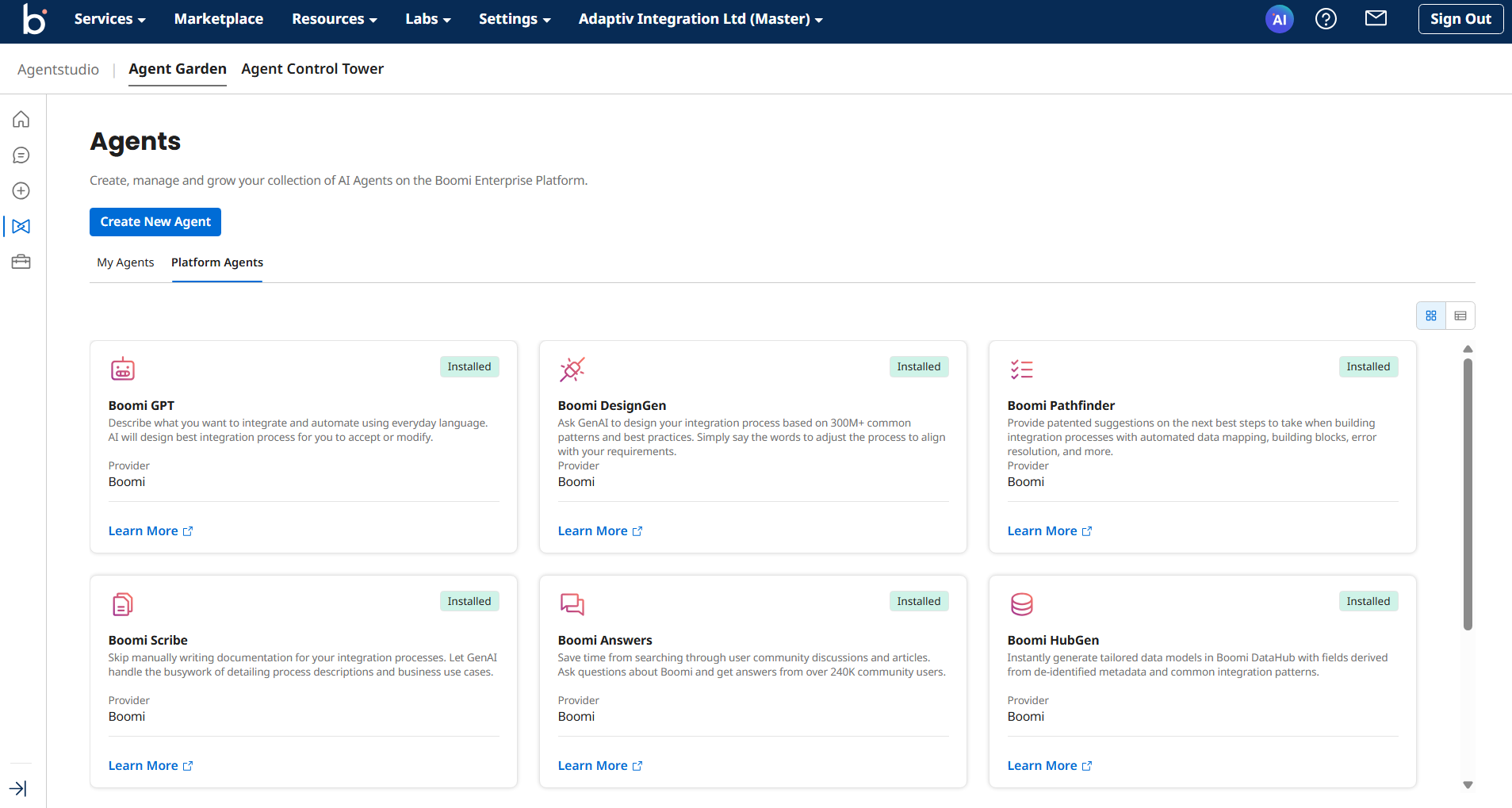Click the Installed badge on Boomi Scribe

click(x=469, y=601)
